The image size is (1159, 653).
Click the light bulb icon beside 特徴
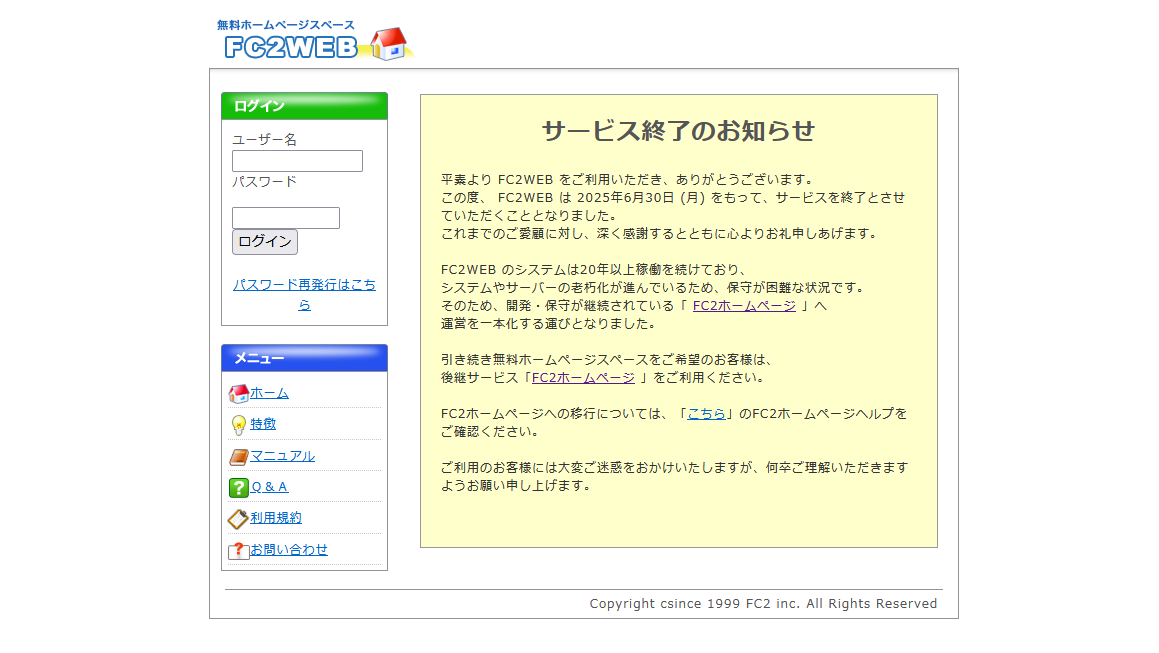point(238,425)
